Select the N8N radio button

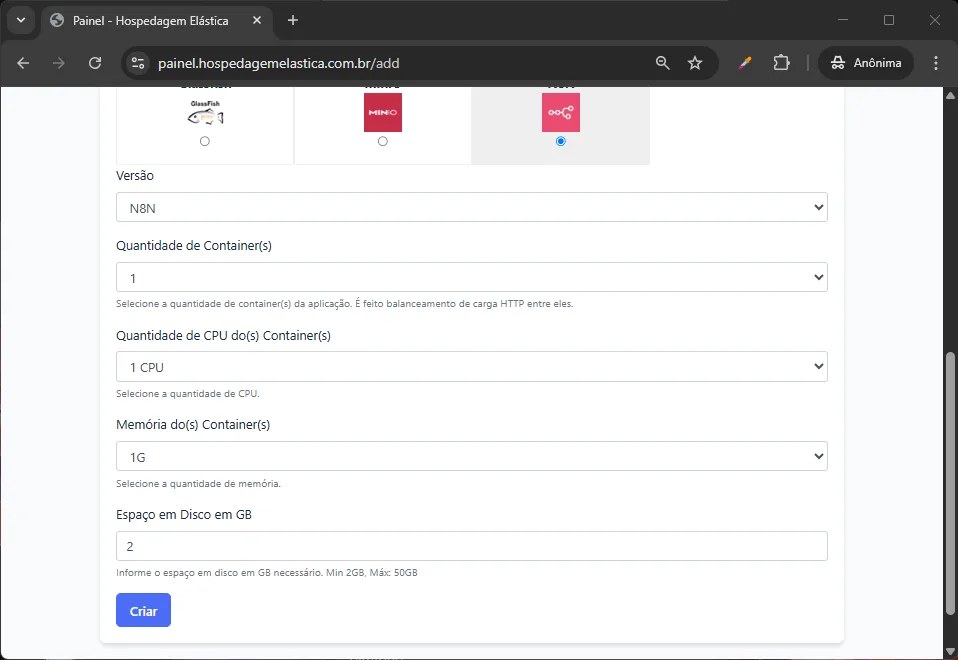pyautogui.click(x=561, y=141)
